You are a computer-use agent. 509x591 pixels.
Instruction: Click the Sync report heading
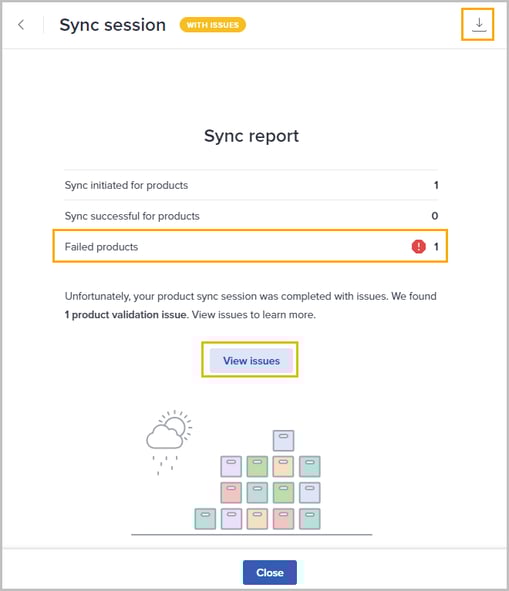point(251,136)
